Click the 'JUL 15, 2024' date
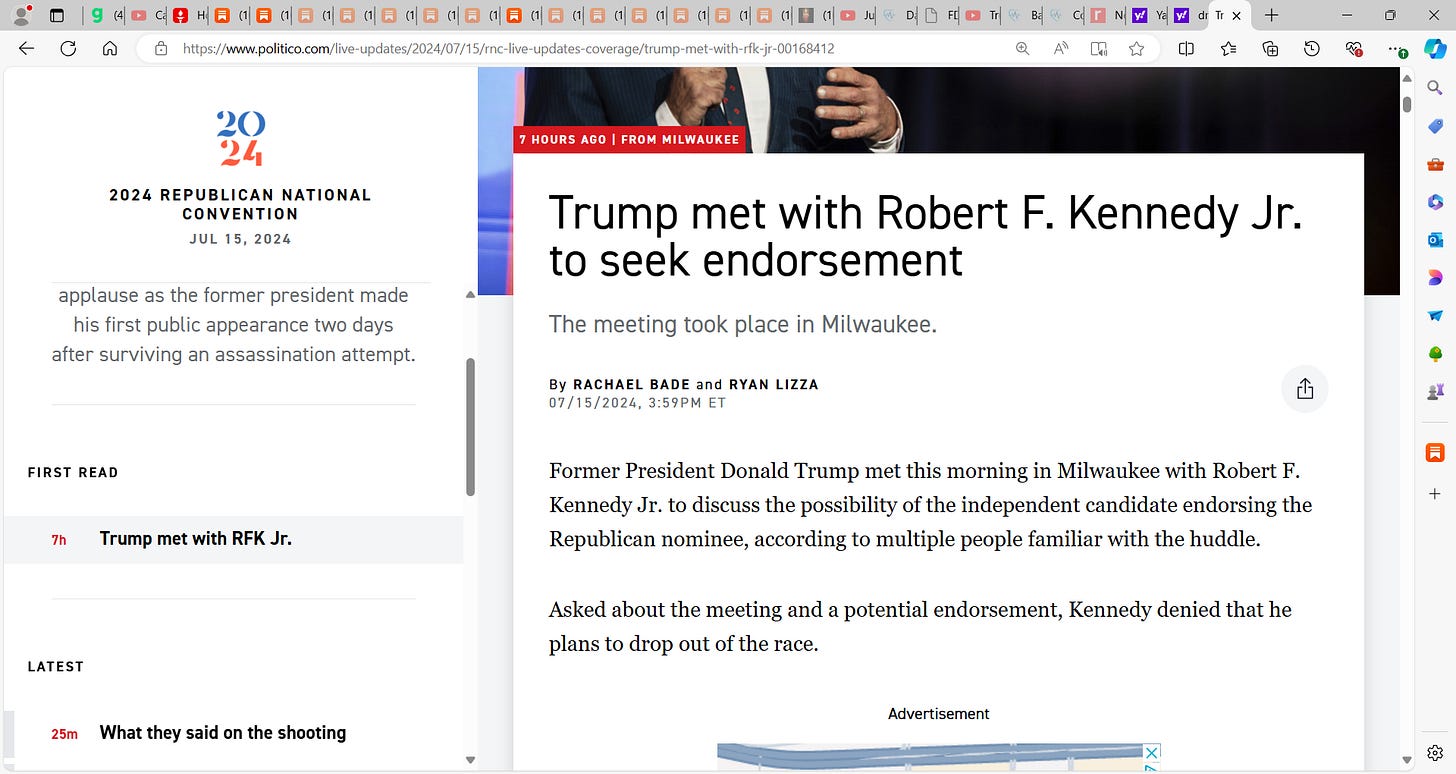The image size is (1456, 774). (x=240, y=239)
